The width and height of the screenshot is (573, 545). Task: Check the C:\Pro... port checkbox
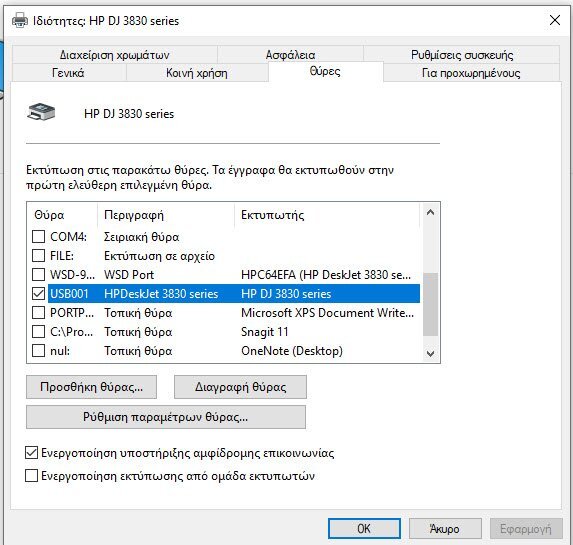[38, 332]
